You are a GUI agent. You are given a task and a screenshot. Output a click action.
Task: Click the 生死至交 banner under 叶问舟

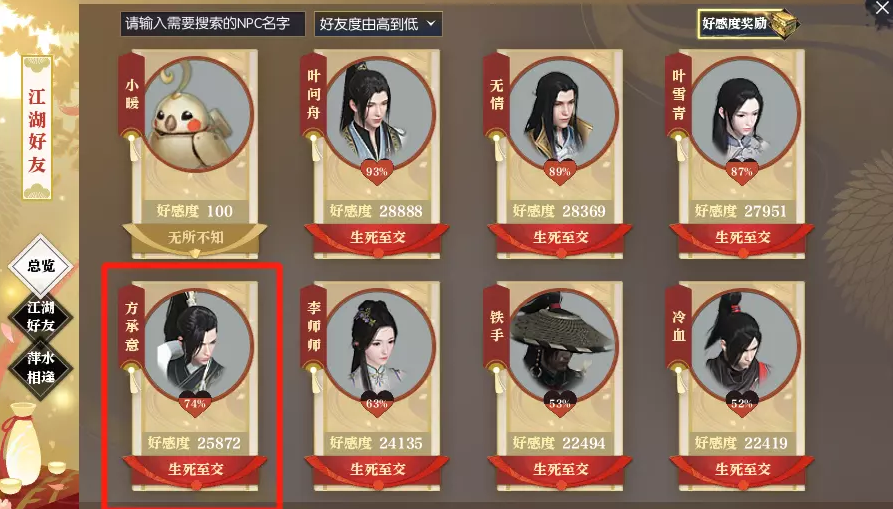click(377, 237)
